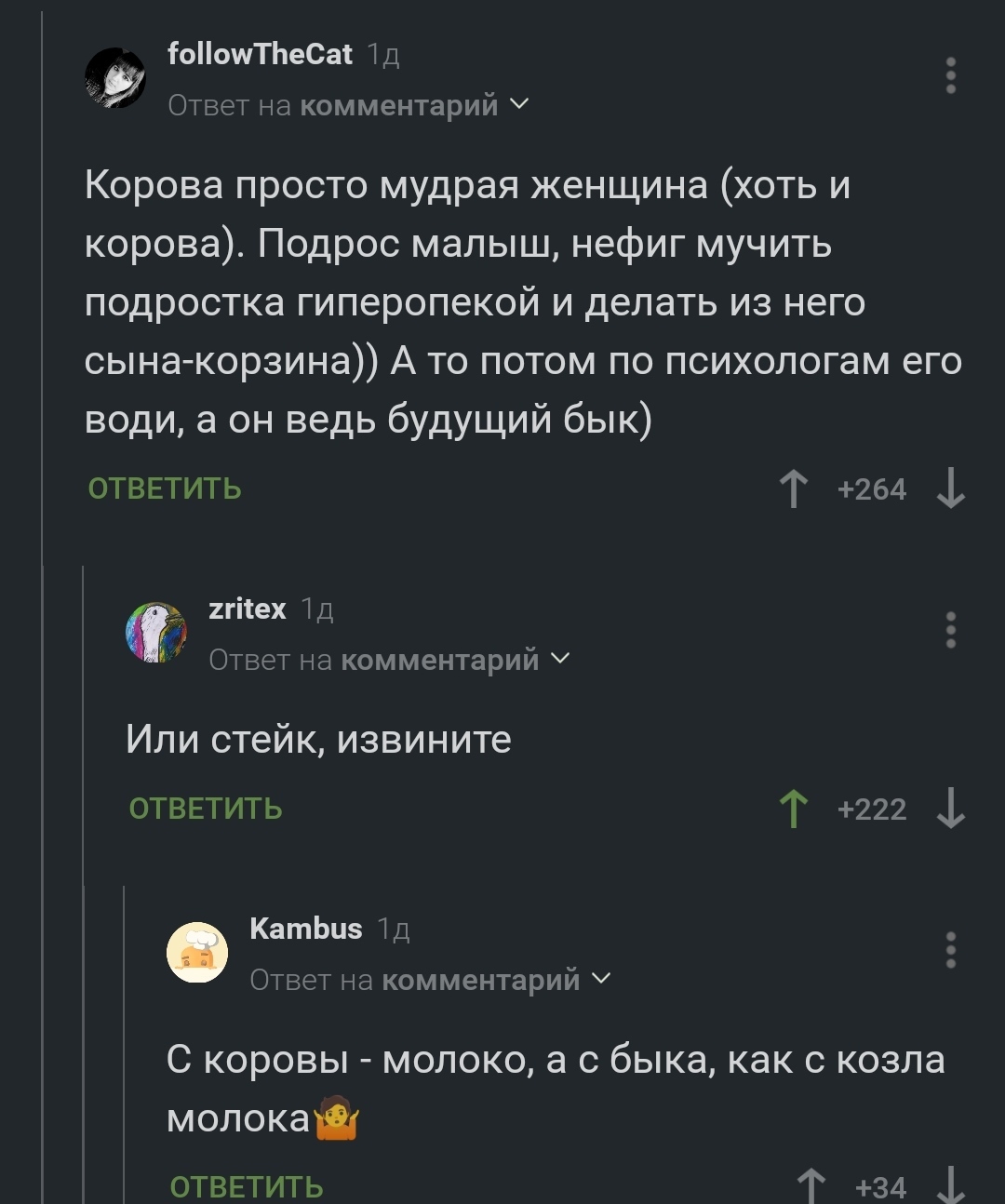
Task: Downvote Kambus's comment
Action: coord(950,1185)
